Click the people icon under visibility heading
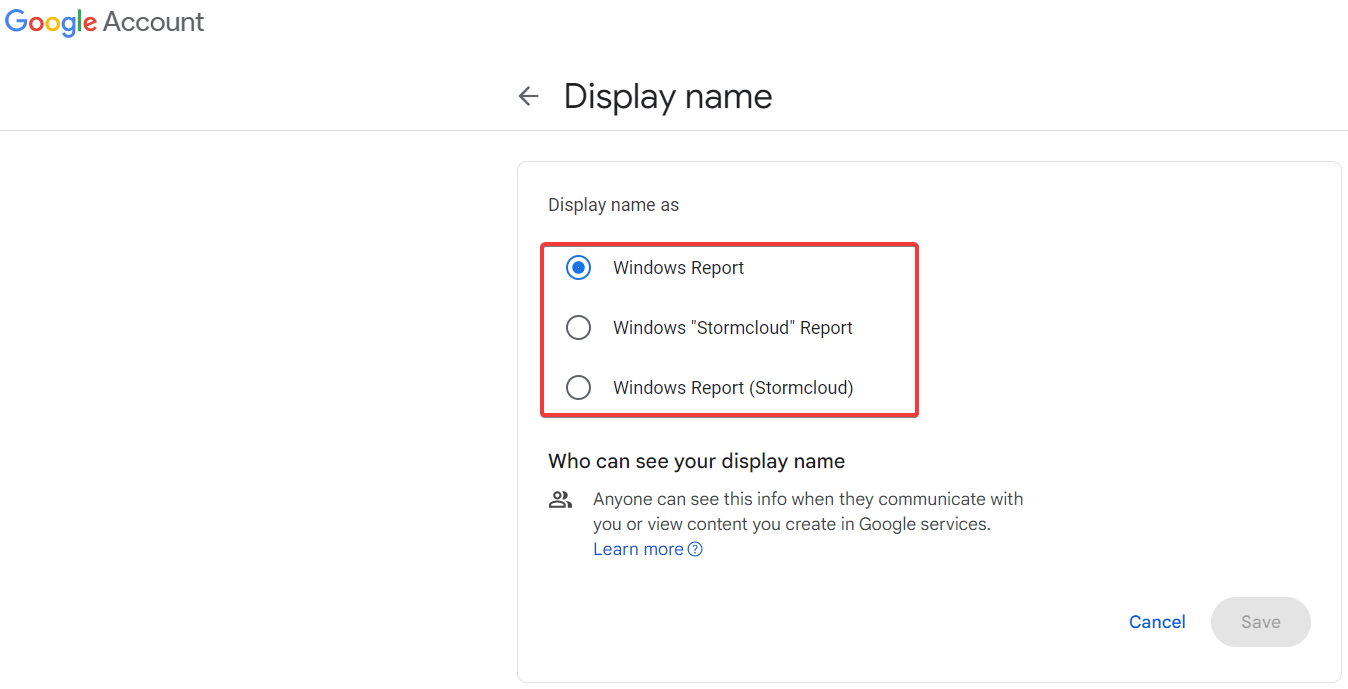1348x689 pixels. pos(560,500)
